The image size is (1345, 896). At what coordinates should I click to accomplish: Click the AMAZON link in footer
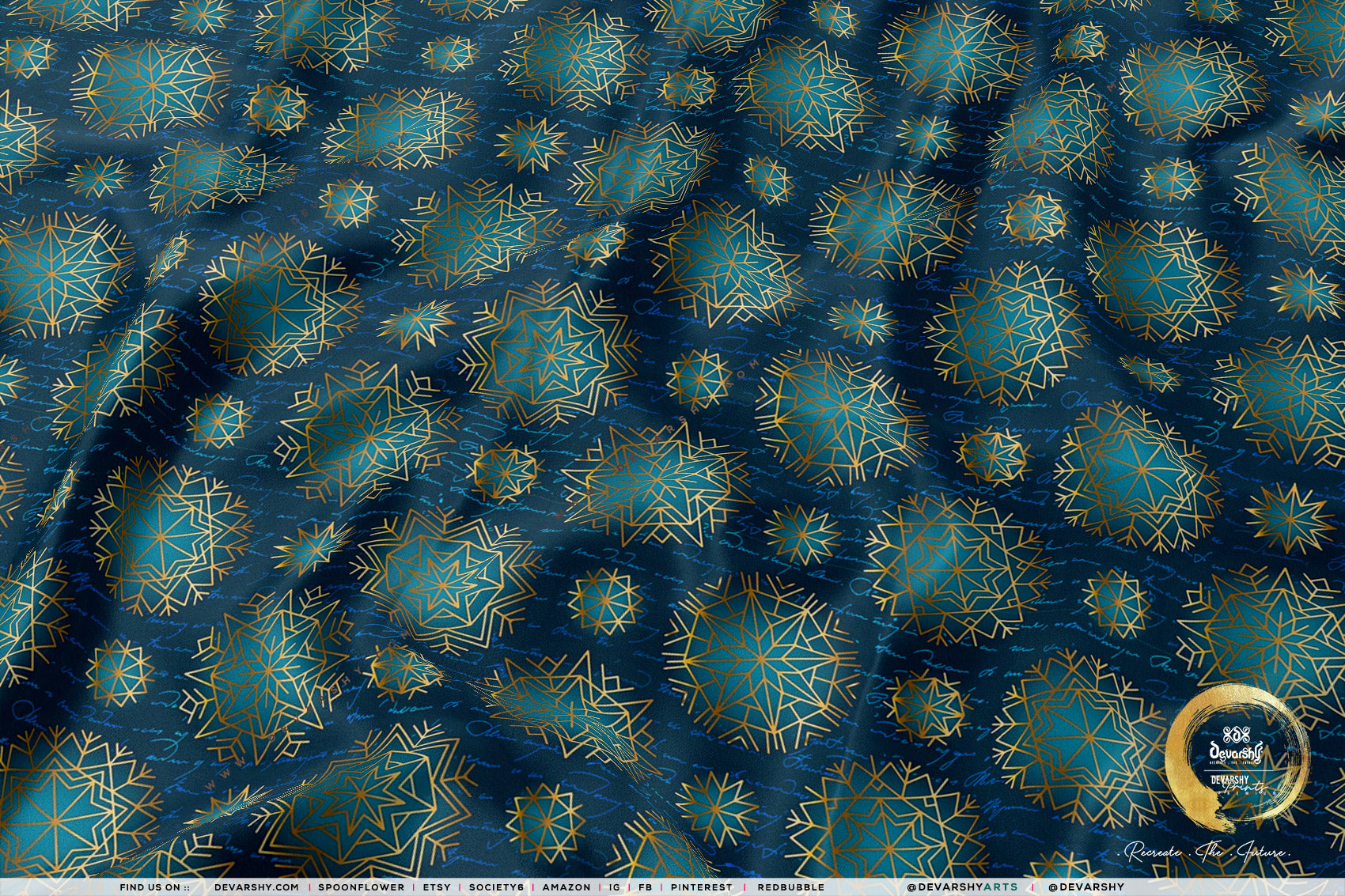[566, 887]
